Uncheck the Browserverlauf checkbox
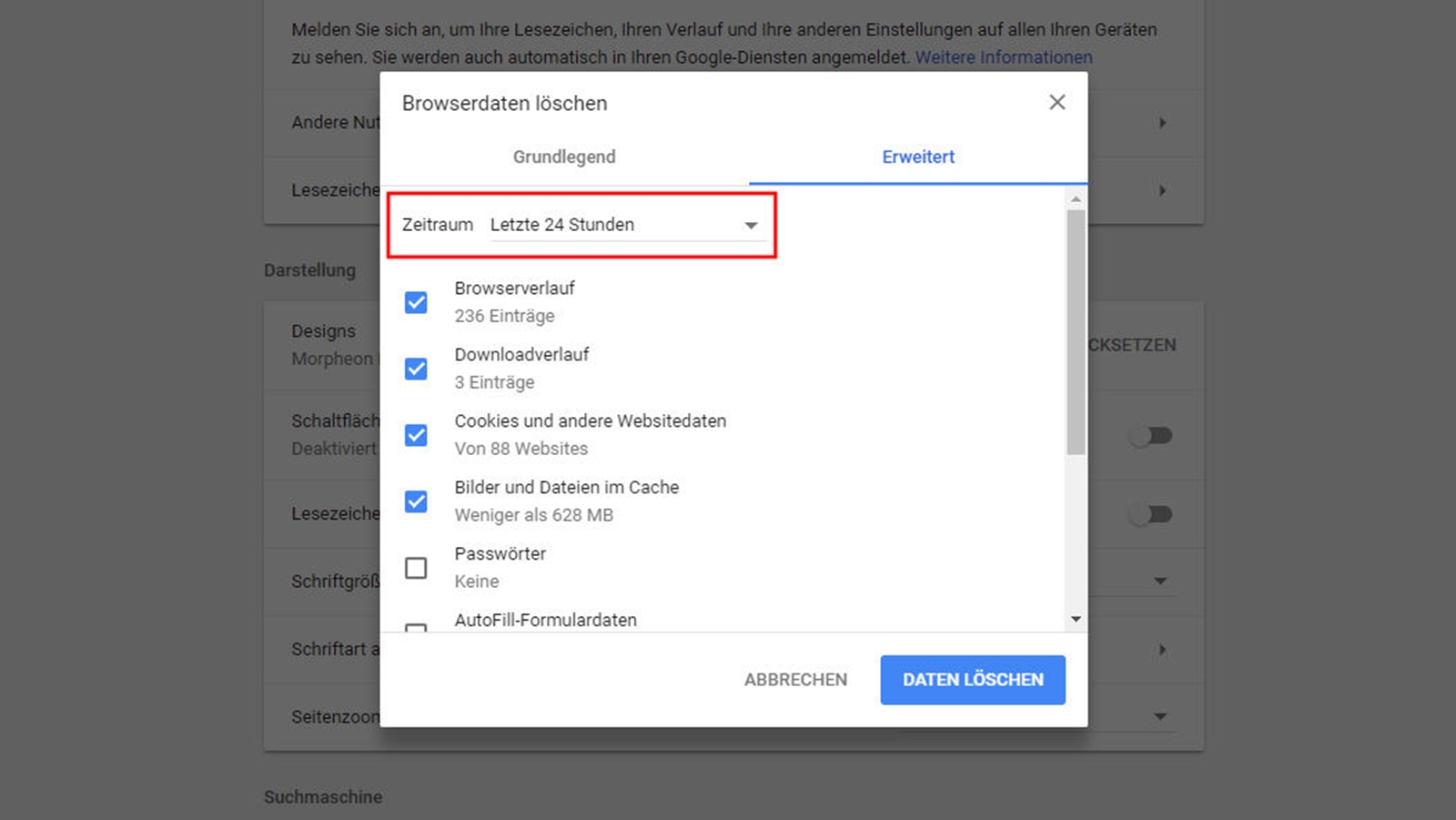1456x820 pixels. (x=416, y=302)
